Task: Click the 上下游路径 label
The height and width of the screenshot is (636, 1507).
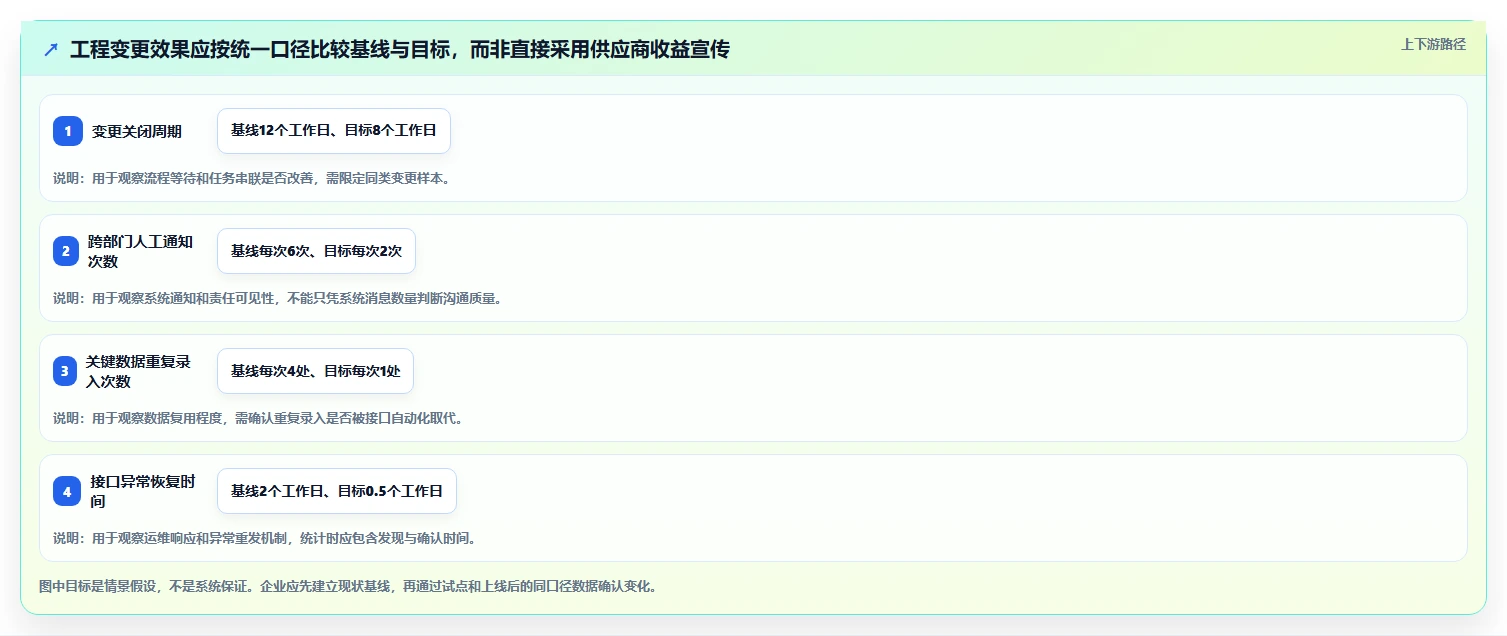Action: [1433, 44]
